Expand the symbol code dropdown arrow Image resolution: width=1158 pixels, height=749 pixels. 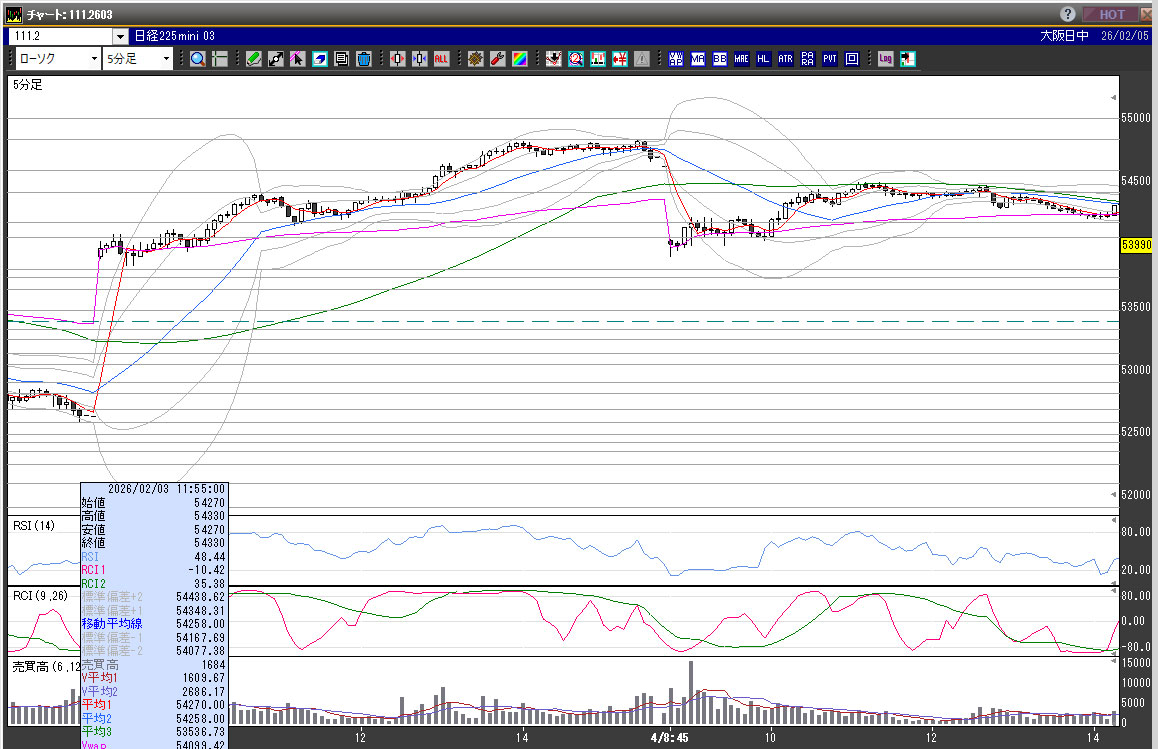pyautogui.click(x=120, y=36)
